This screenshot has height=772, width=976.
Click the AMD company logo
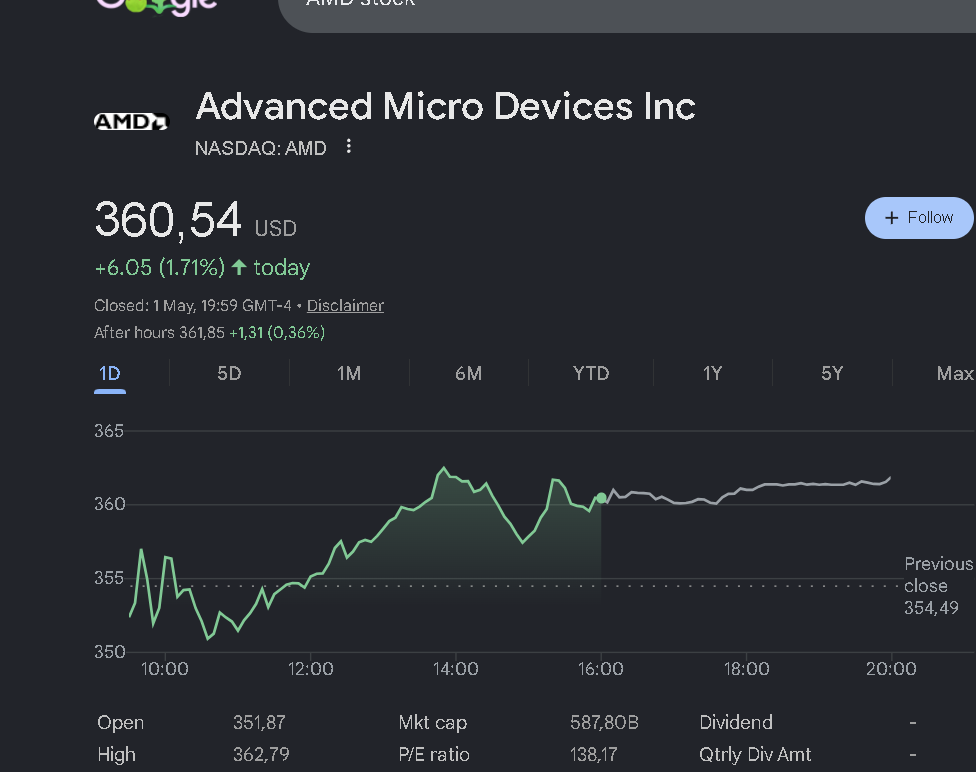coord(131,121)
